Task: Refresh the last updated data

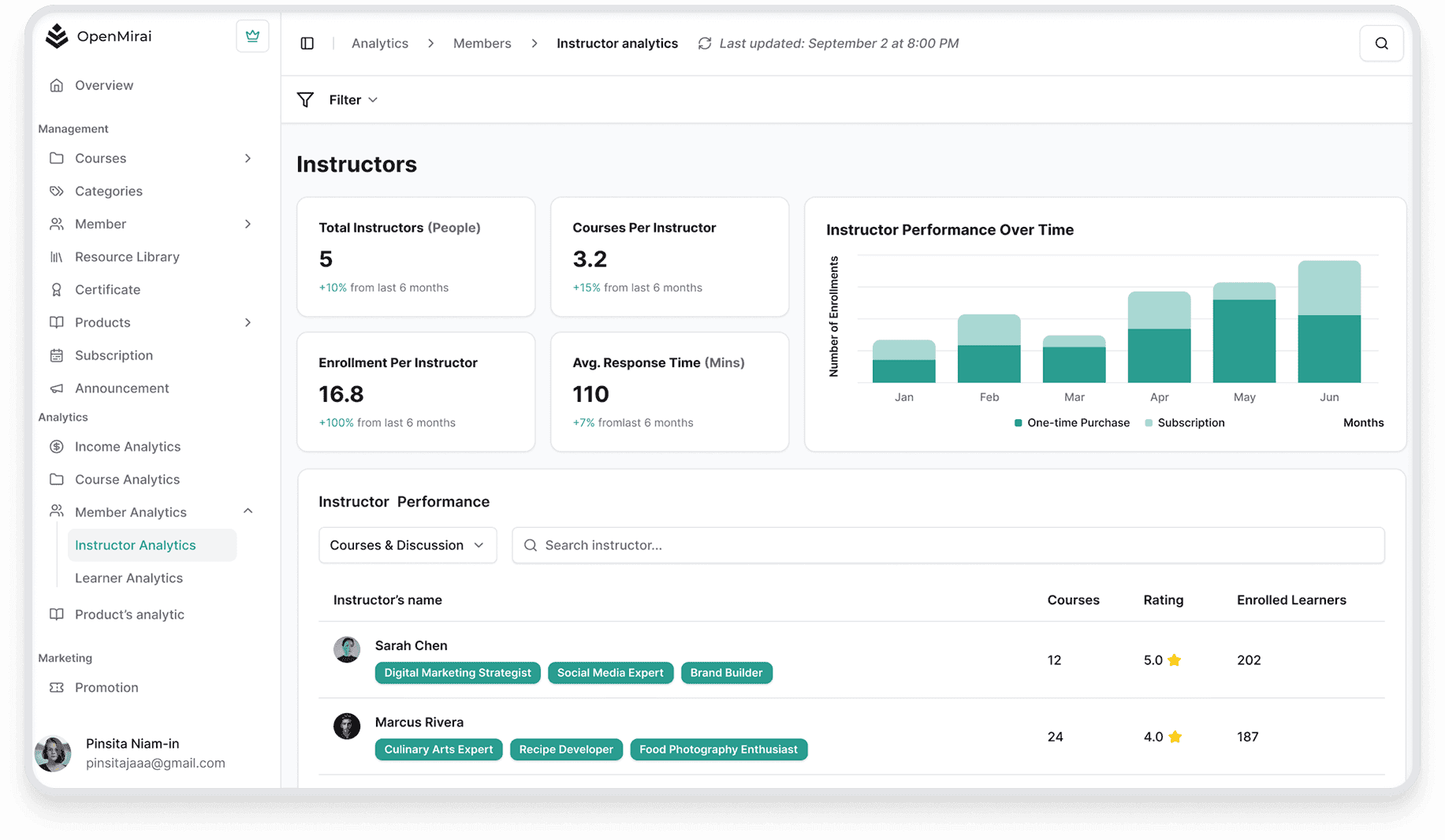Action: click(x=704, y=43)
